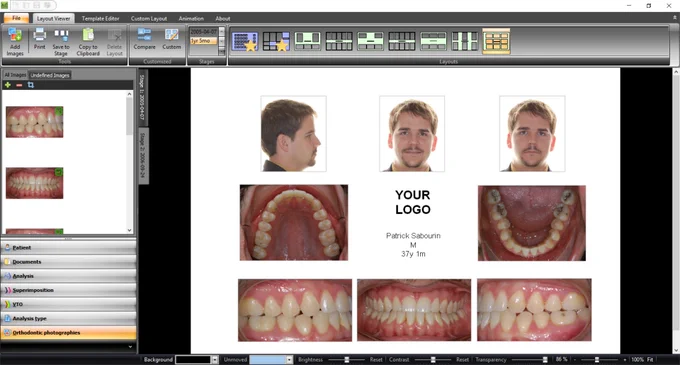Click the green plus add-image icon
The image size is (680, 365).
point(8,85)
